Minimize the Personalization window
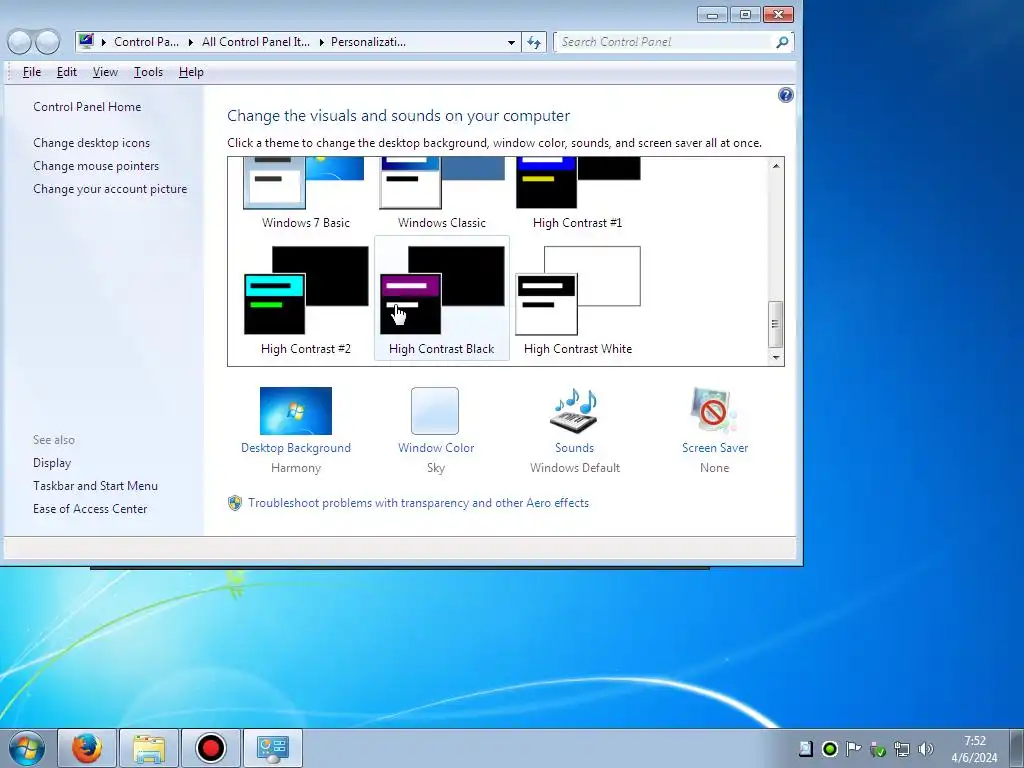The image size is (1024, 768). tap(712, 14)
